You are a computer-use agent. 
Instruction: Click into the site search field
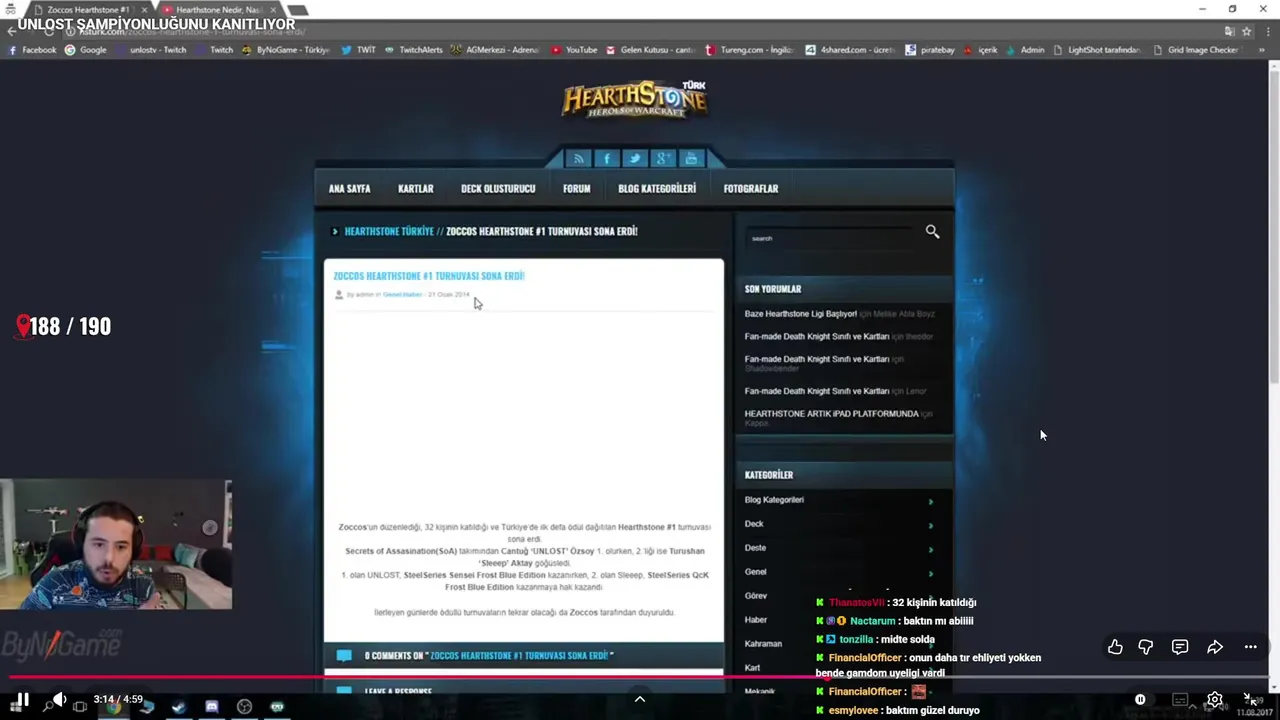(830, 238)
